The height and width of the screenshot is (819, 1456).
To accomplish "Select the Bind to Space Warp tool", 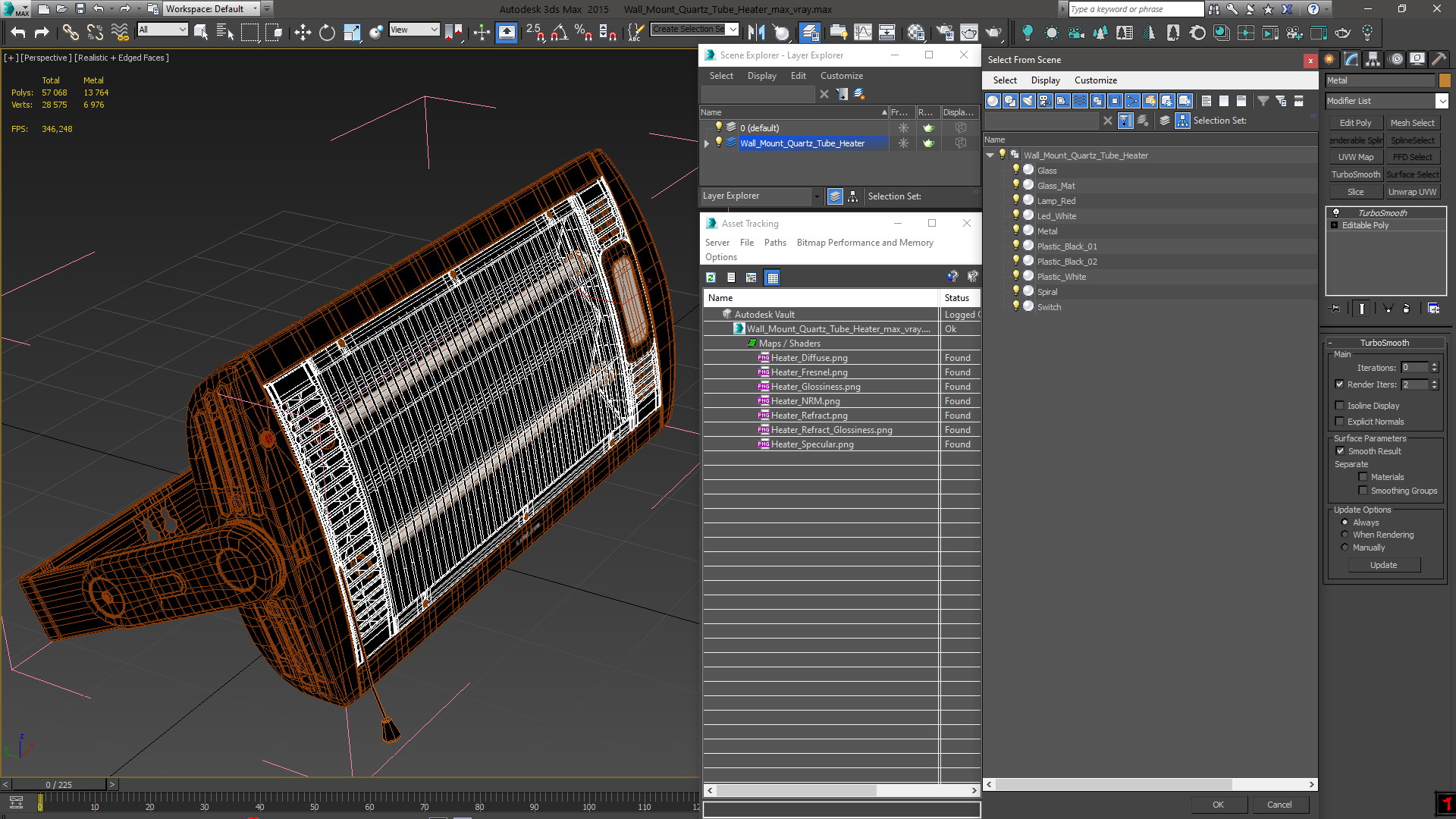I will pos(120,32).
